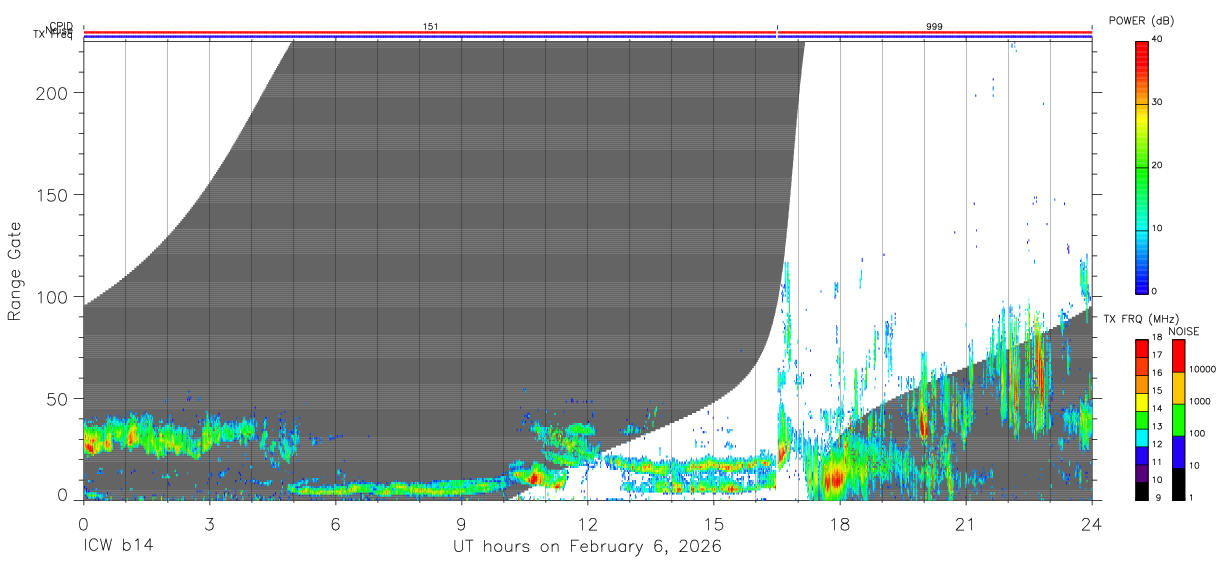Click x-axis tick label '24'
Screen dimensions: 1228x567
point(1091,524)
